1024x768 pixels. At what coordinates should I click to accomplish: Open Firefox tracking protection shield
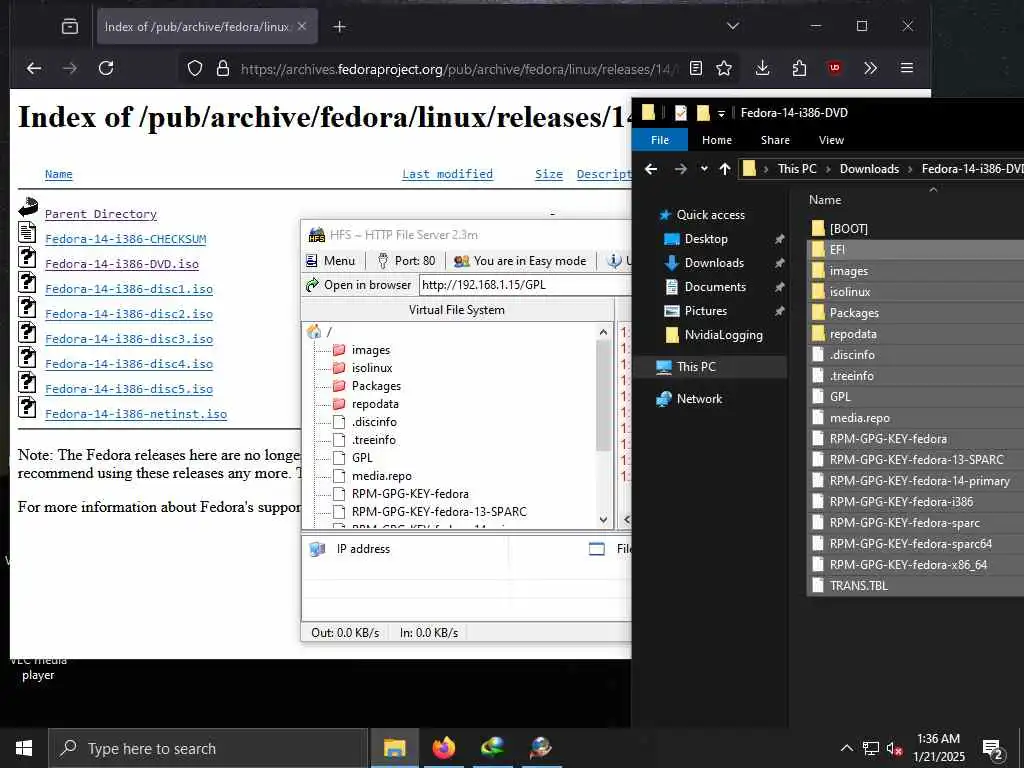point(195,69)
